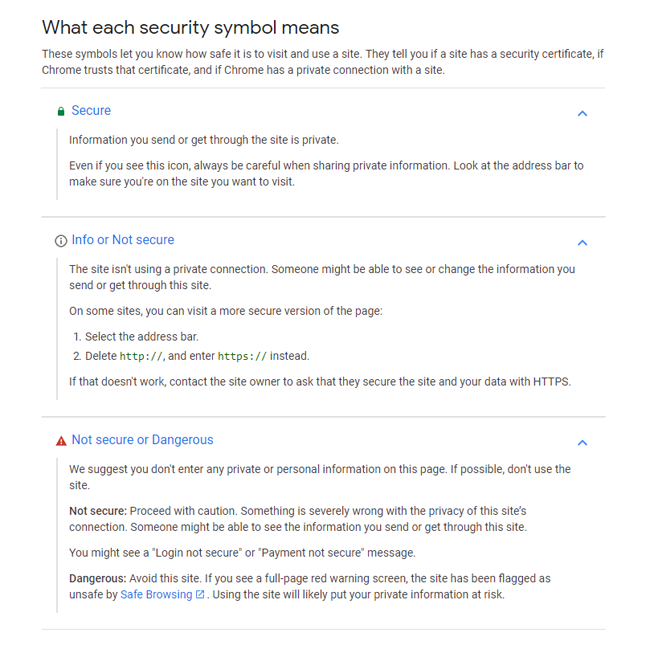Click the https:// code text

point(242,356)
